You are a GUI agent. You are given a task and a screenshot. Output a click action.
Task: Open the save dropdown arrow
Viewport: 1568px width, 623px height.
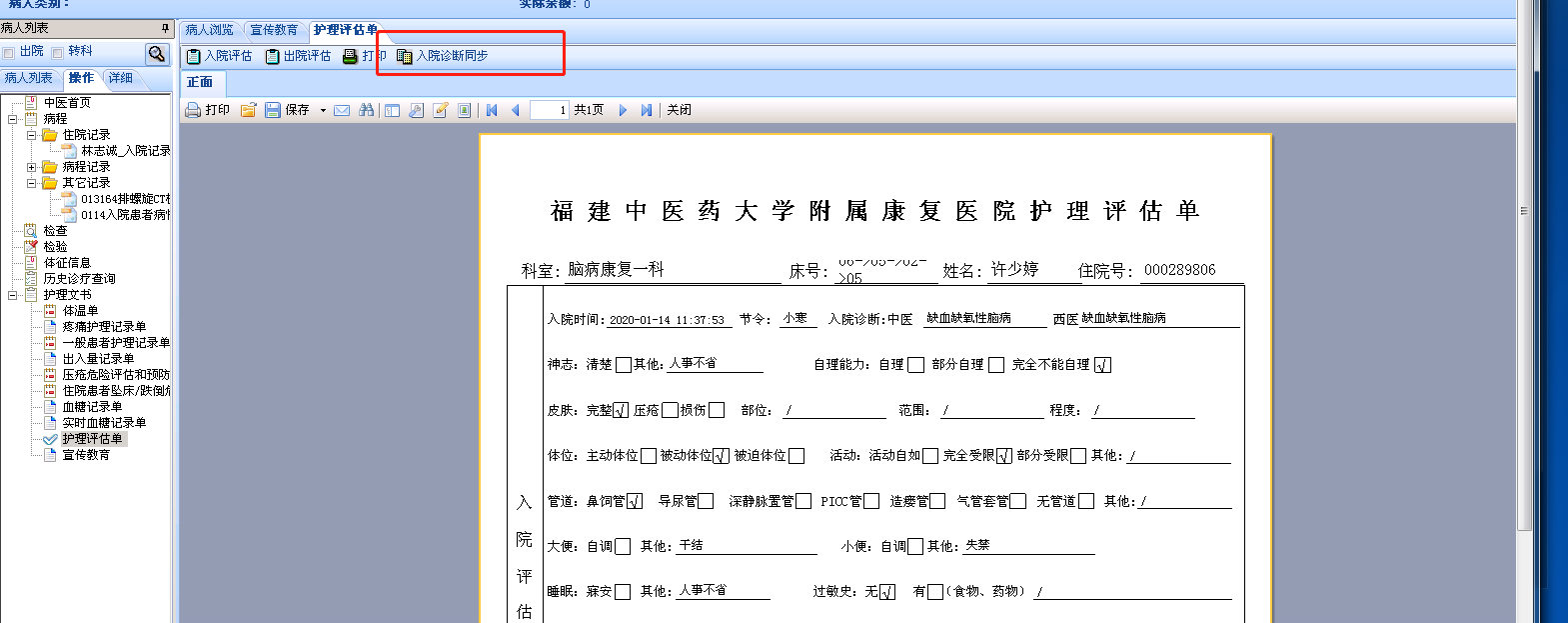click(x=323, y=110)
